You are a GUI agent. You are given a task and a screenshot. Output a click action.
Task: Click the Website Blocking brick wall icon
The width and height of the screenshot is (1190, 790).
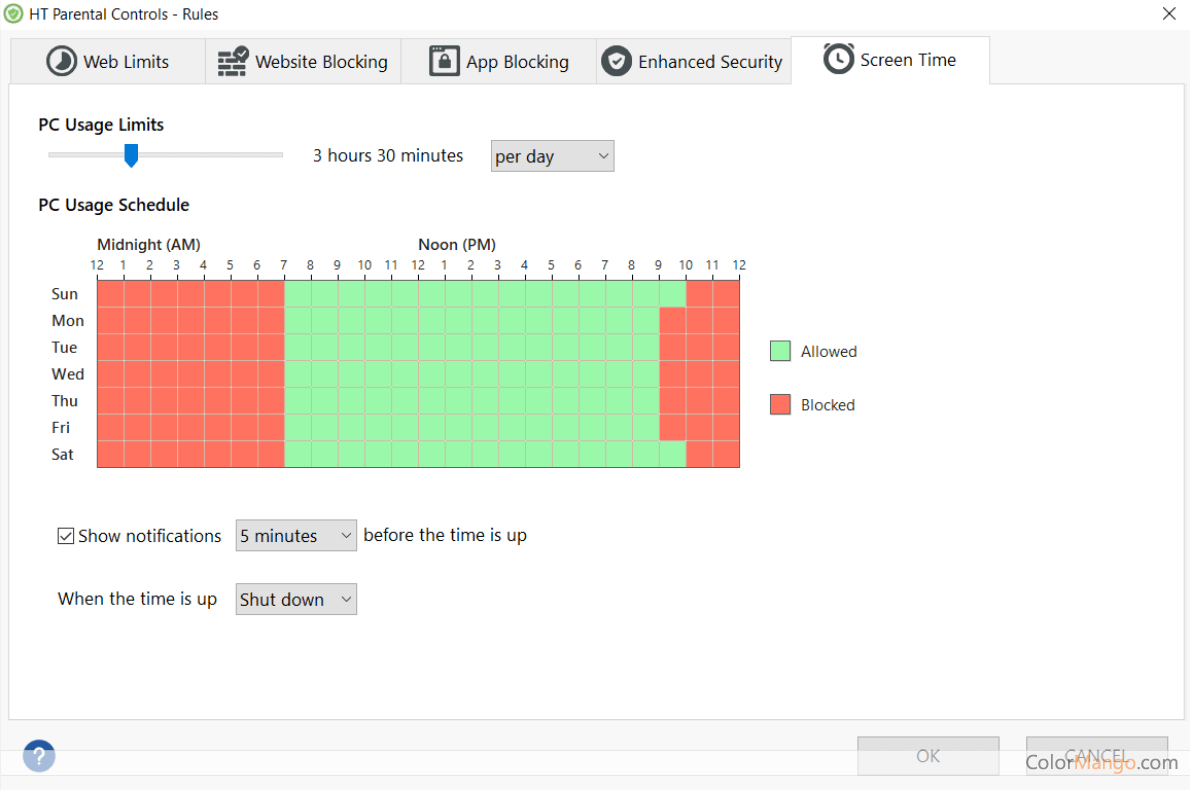233,61
